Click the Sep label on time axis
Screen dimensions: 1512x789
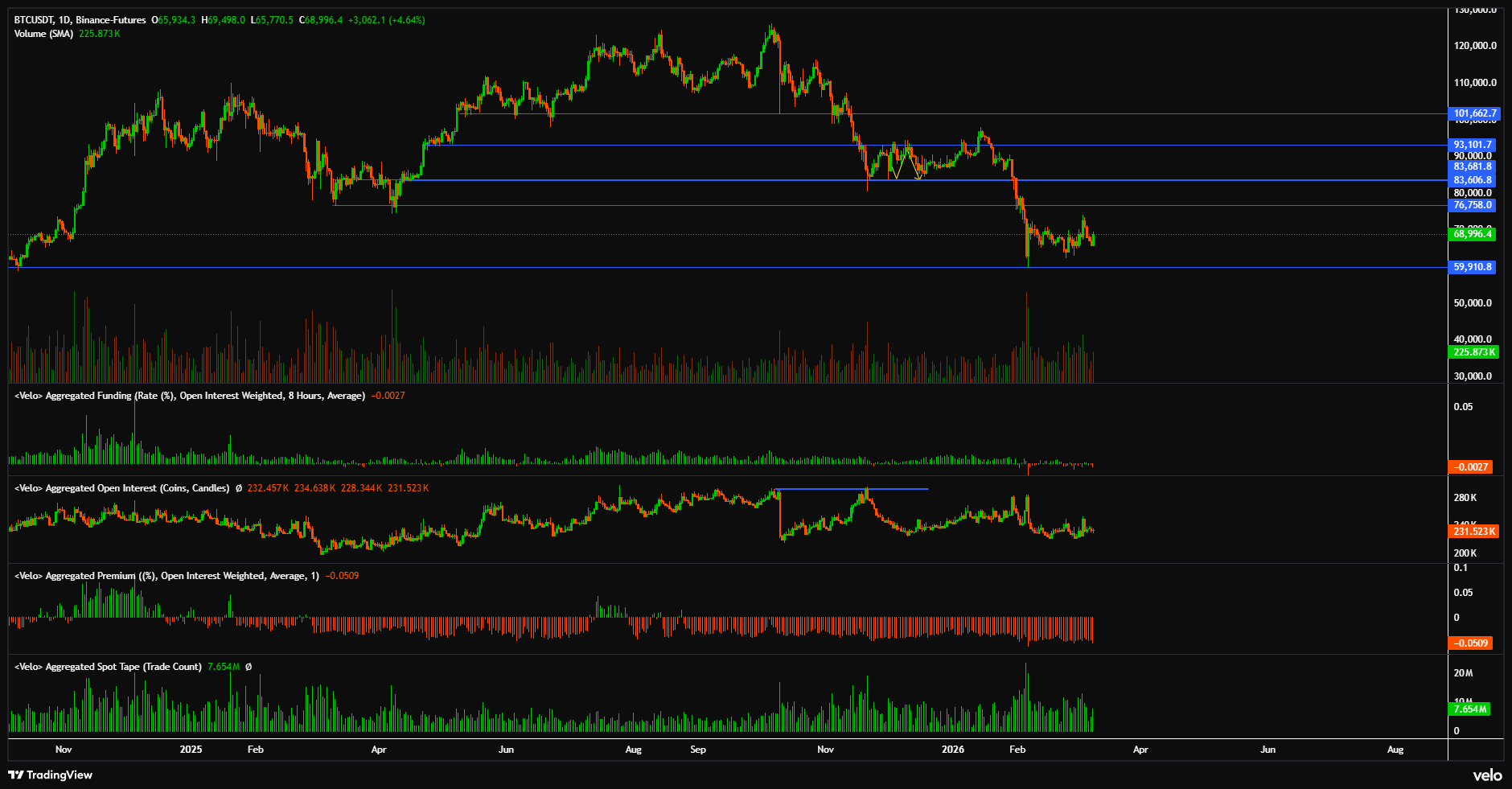(x=698, y=750)
